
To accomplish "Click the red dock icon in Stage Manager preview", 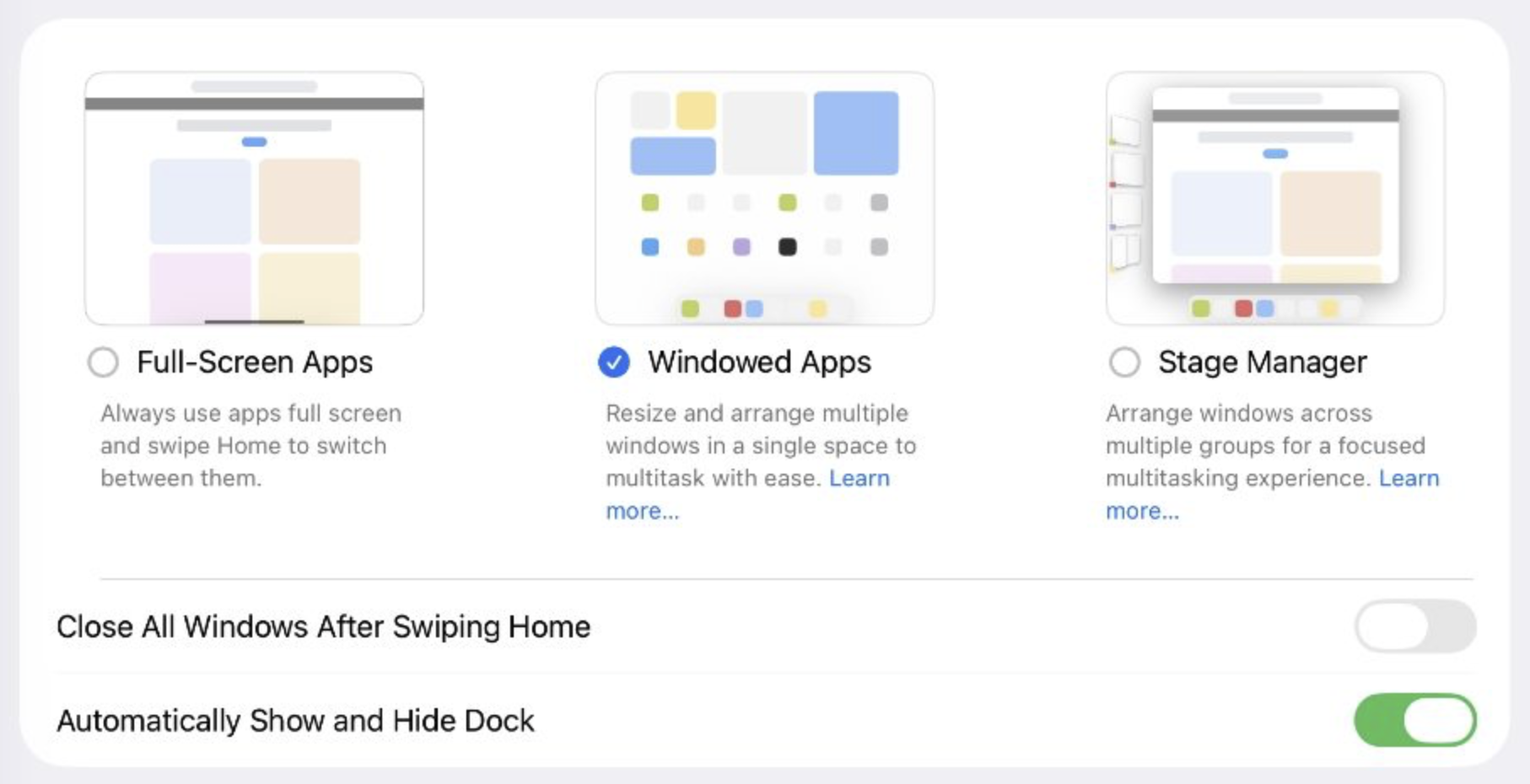I will coord(1242,309).
